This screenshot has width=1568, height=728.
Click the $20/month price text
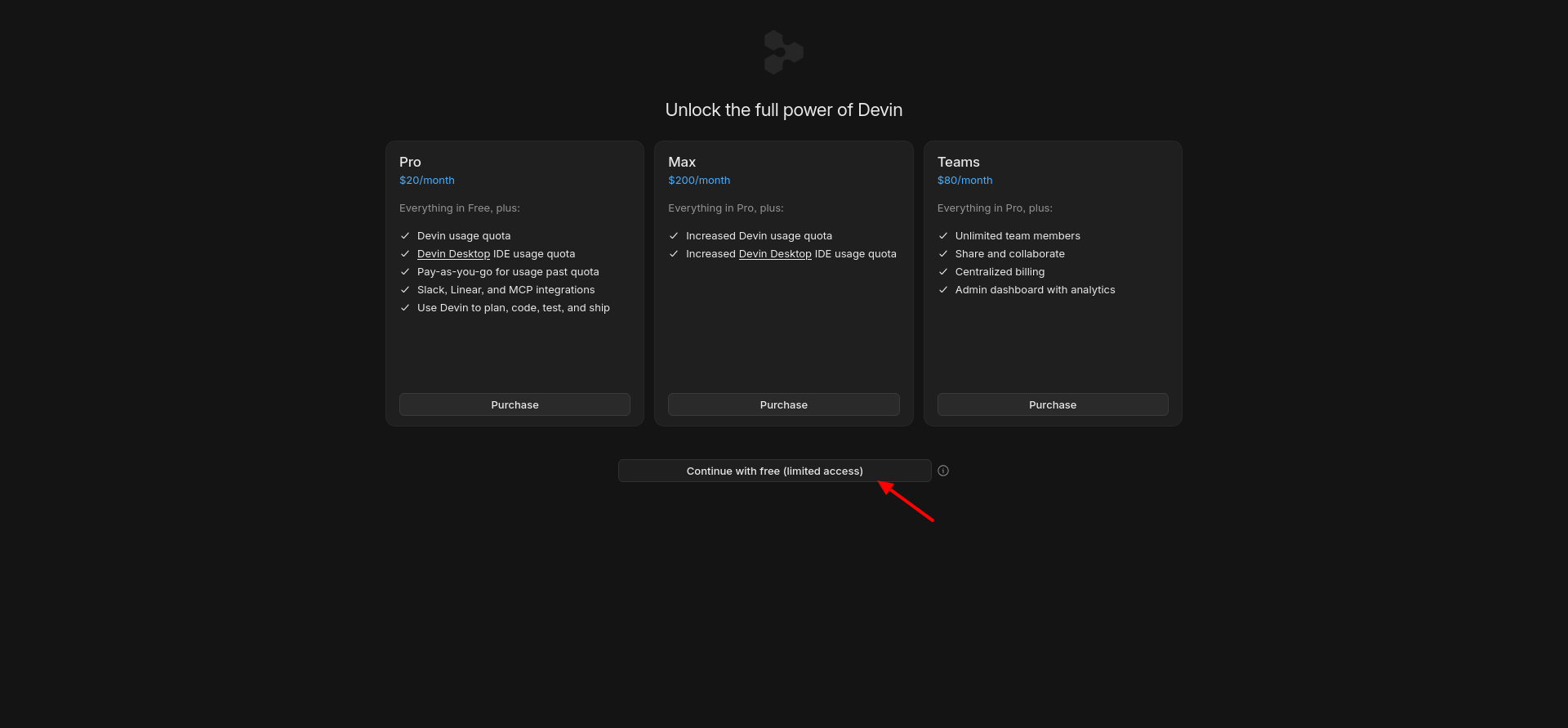[427, 181]
